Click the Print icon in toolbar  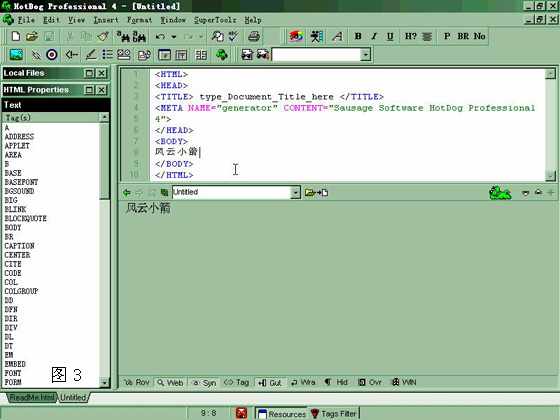point(254,36)
